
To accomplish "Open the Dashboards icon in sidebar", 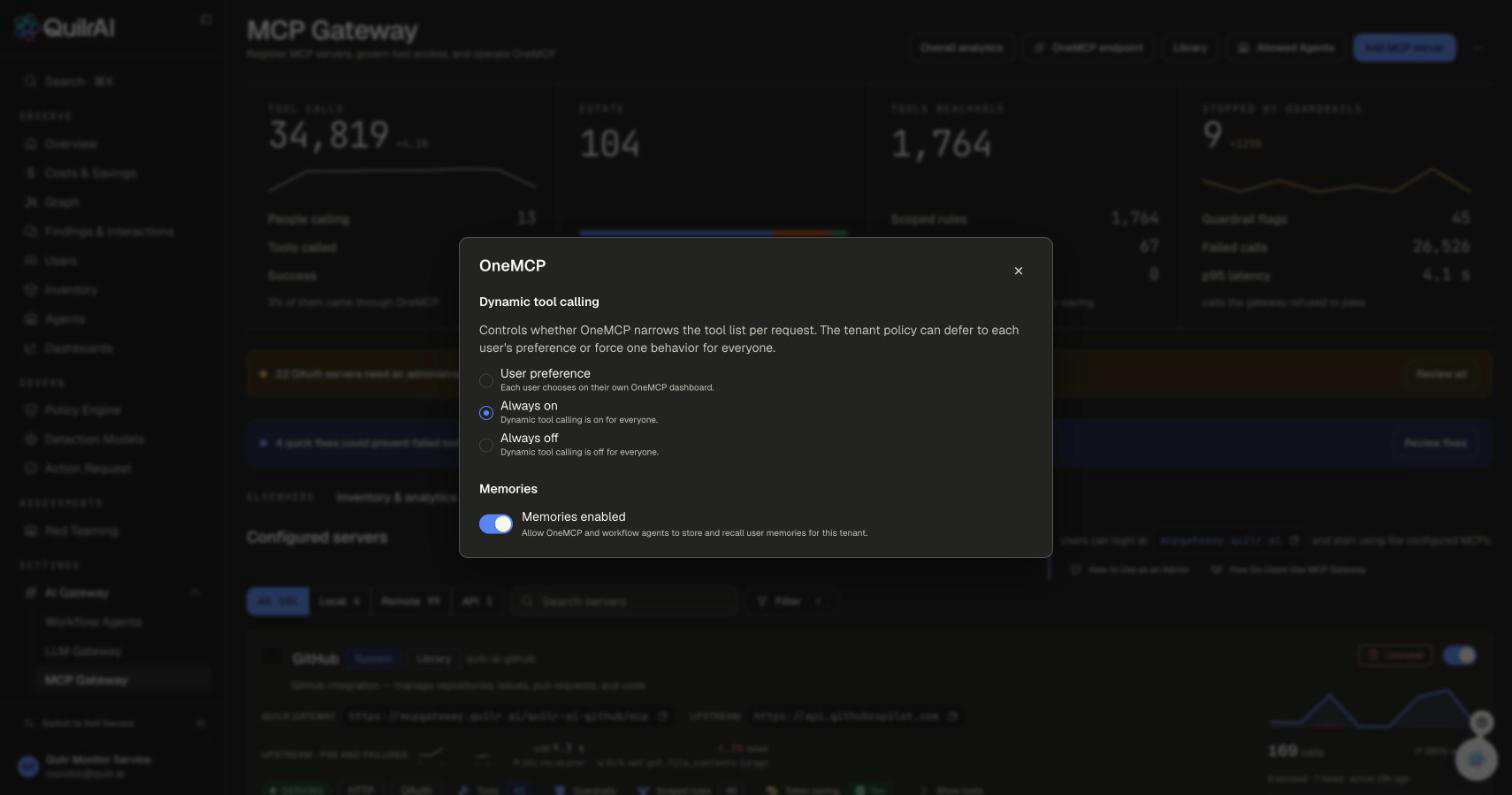I will (x=31, y=348).
